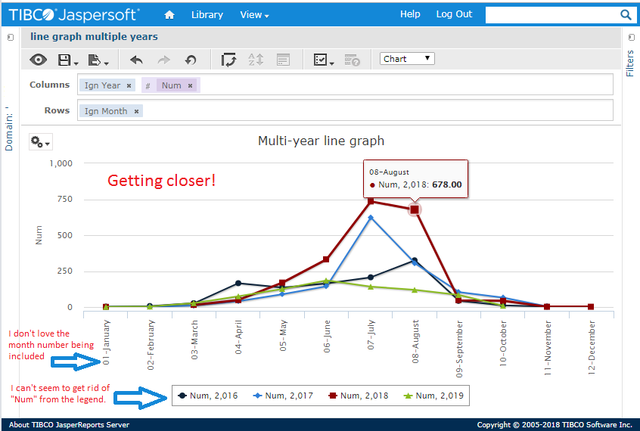
Task: Click the 2016 April data point
Action: [238, 283]
